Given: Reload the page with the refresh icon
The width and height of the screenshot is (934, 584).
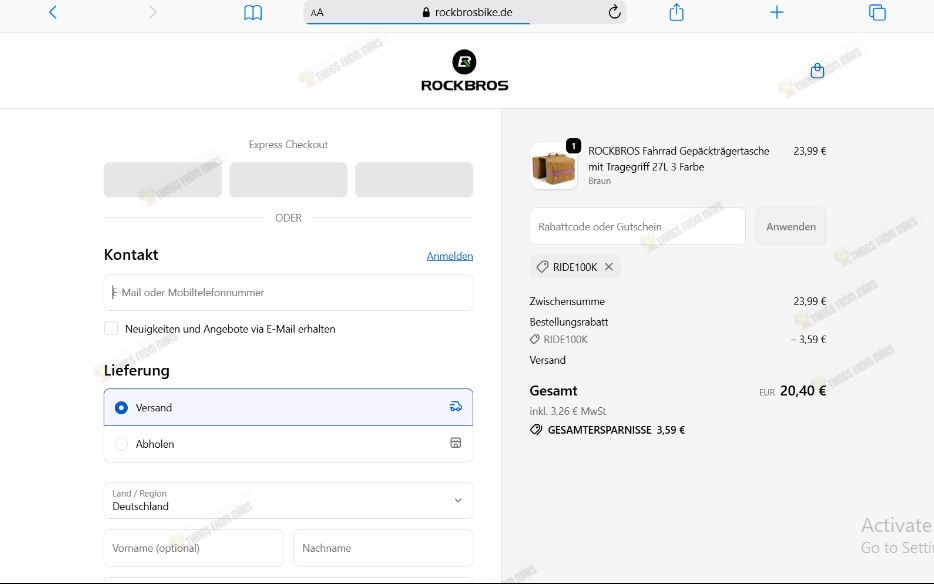Looking at the screenshot, I should coord(614,12).
